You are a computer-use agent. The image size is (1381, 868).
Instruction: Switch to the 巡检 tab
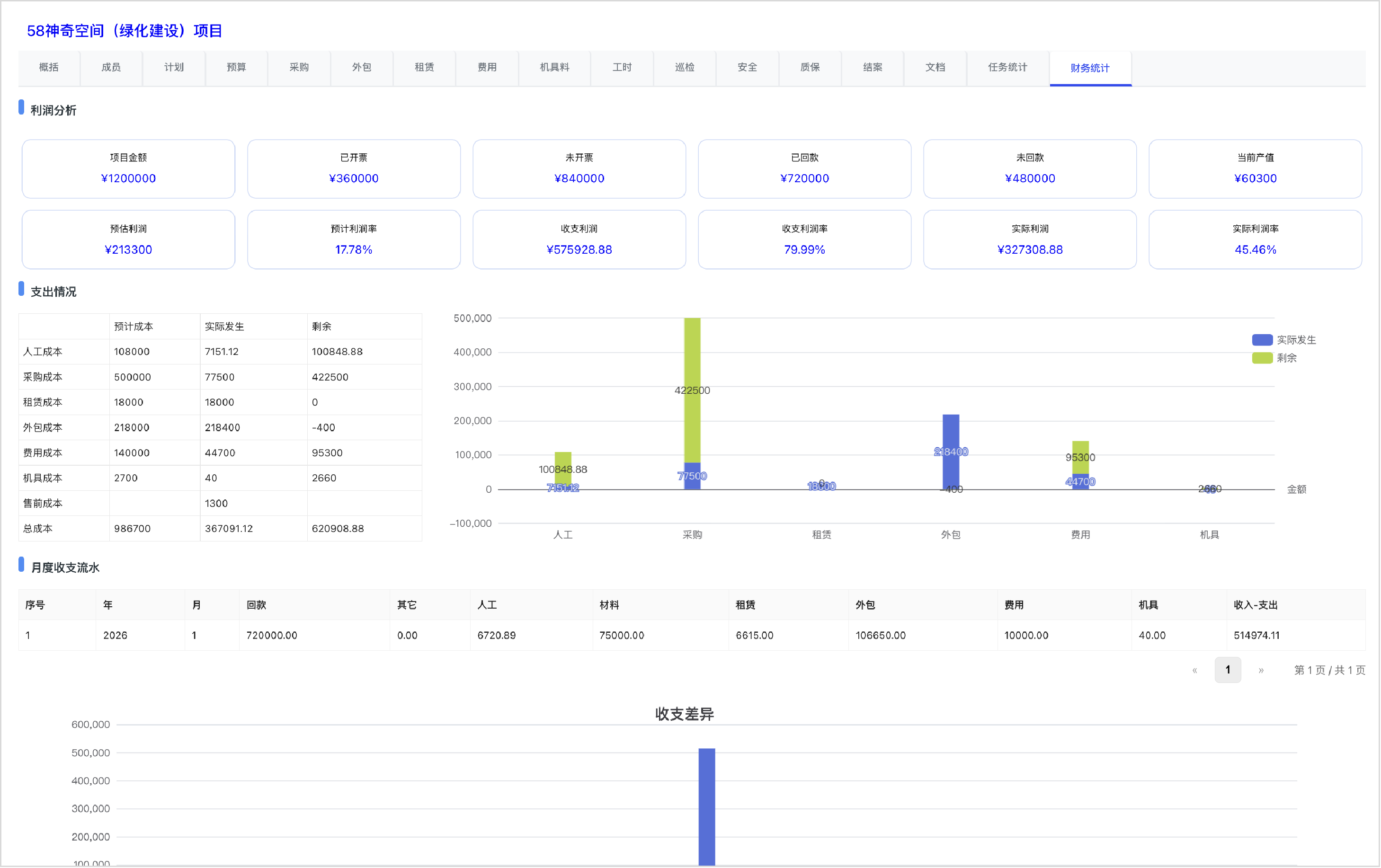(x=685, y=68)
